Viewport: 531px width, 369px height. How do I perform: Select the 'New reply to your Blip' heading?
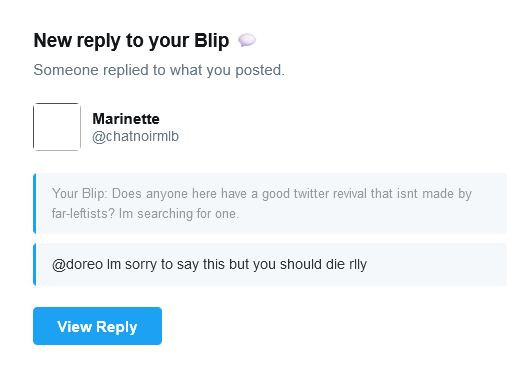tap(131, 41)
